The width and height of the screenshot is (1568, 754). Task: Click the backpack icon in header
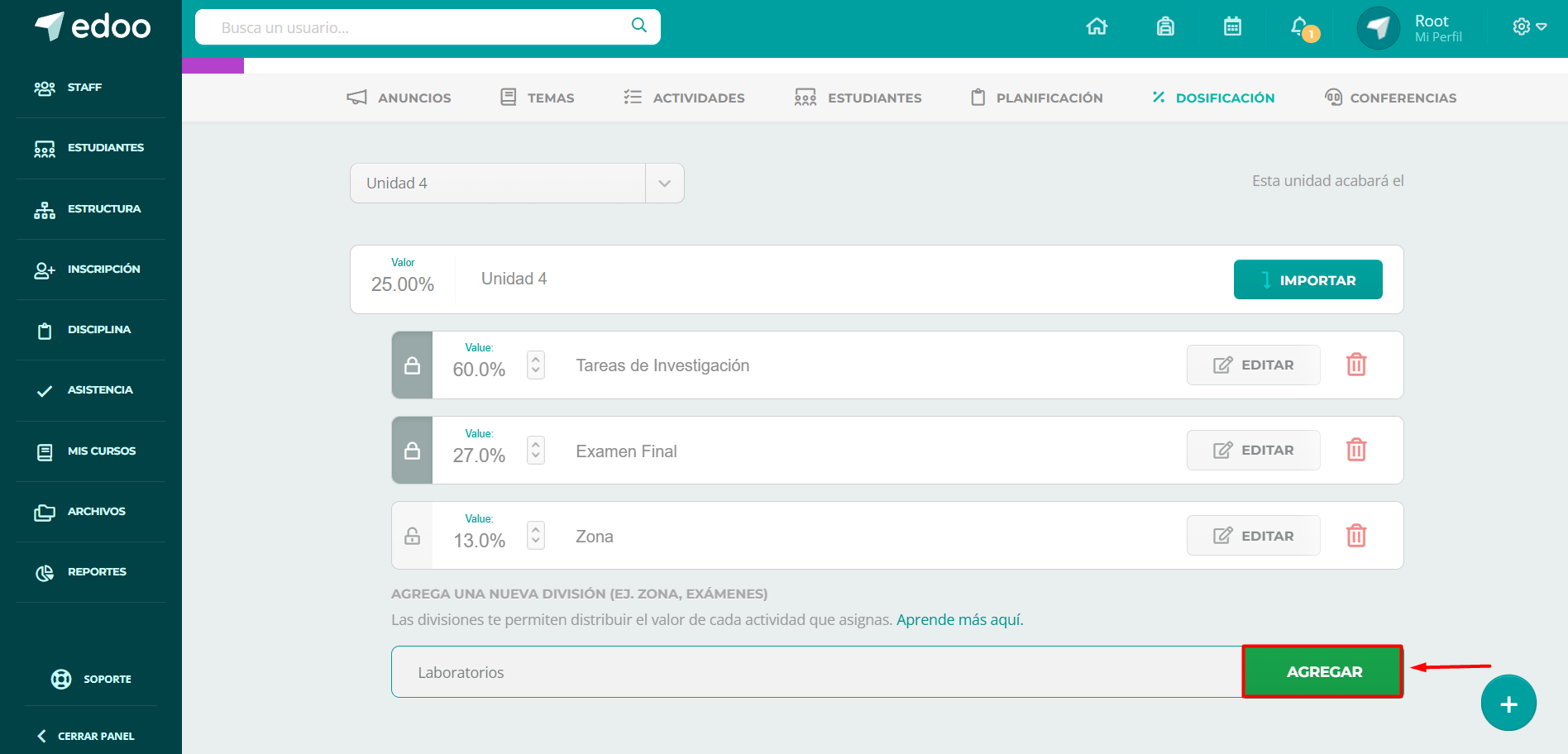(1165, 26)
